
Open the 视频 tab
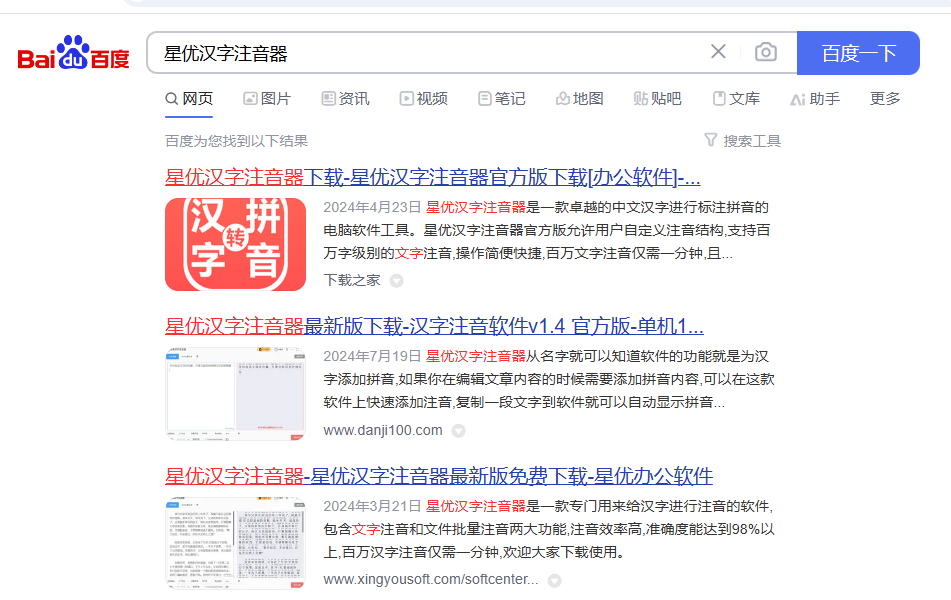coord(424,99)
